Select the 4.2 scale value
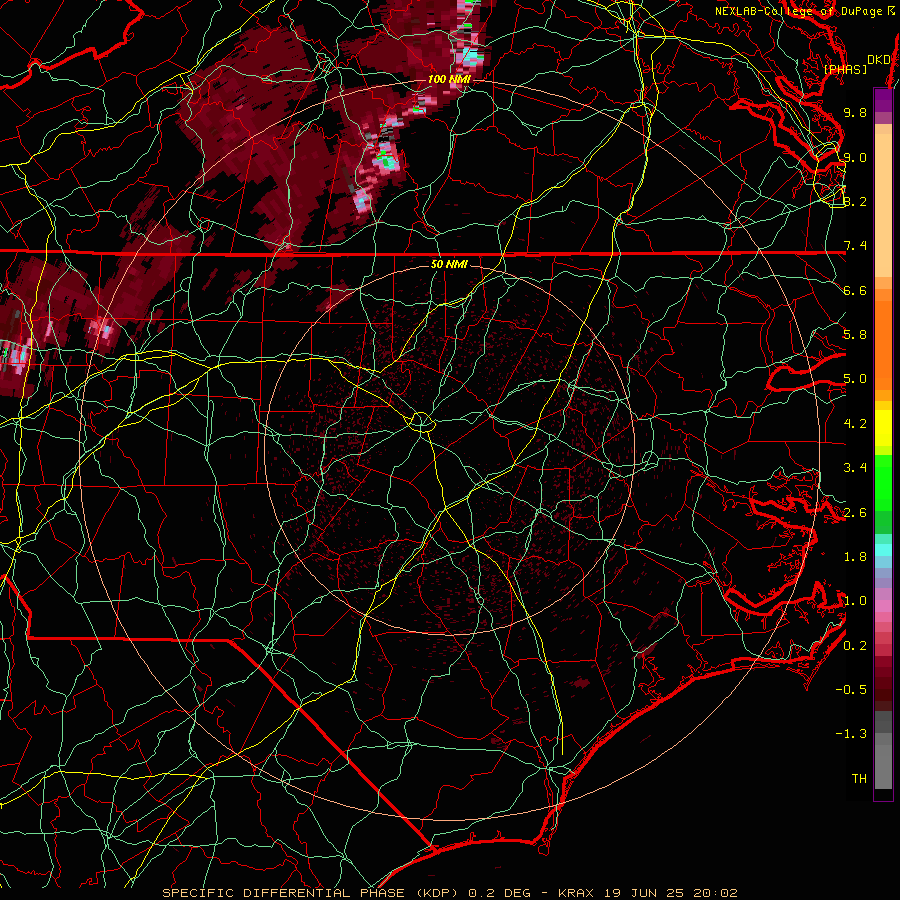Screen dimensions: 900x900 (855, 424)
